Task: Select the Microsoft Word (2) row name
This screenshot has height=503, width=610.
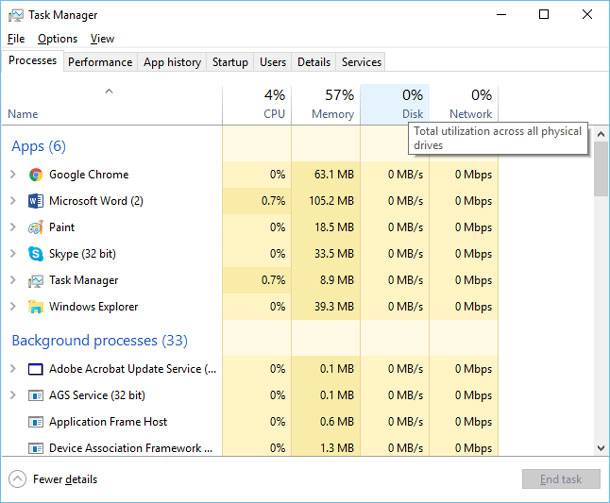Action: click(96, 201)
